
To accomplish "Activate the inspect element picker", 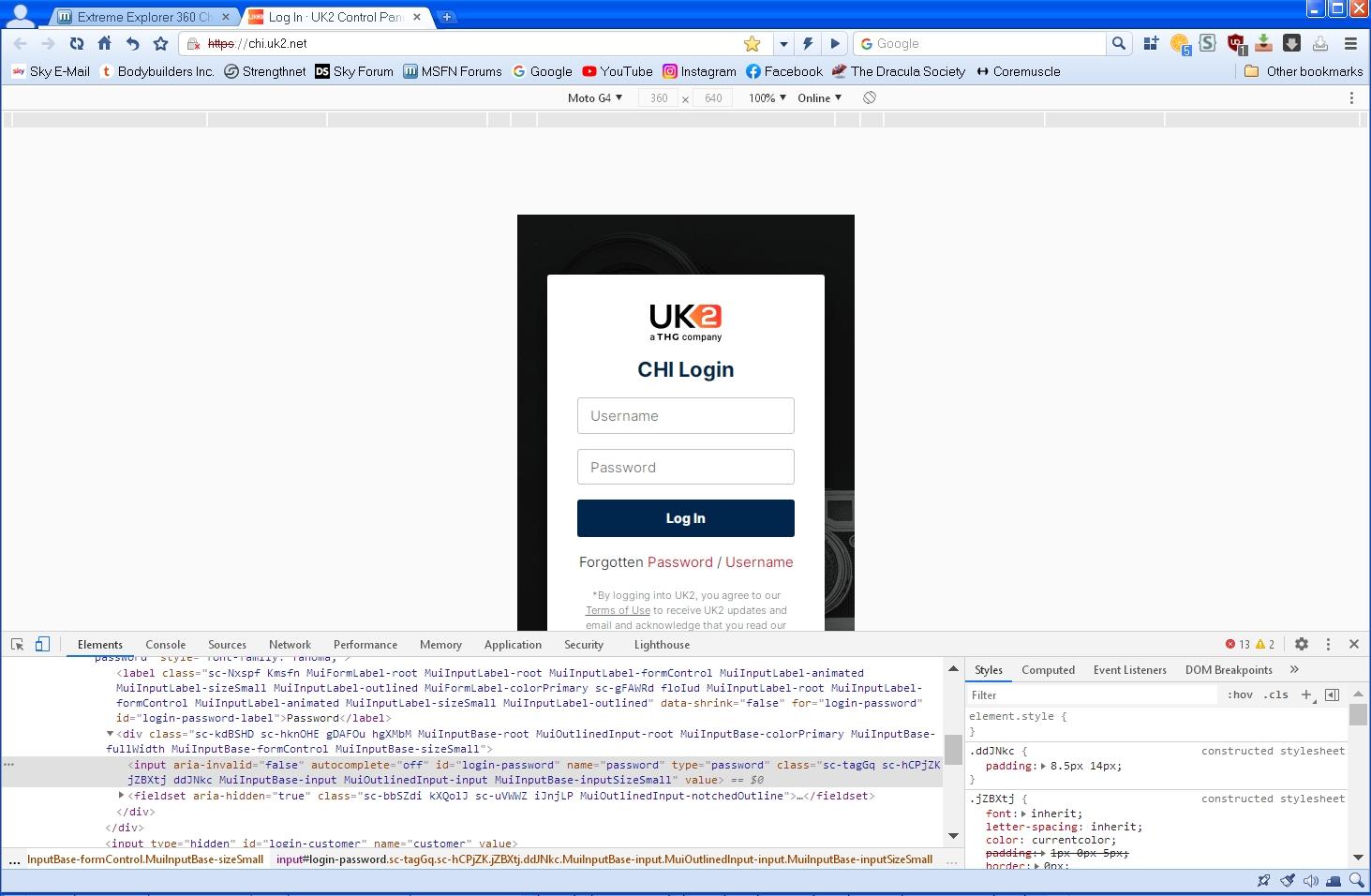I will (17, 644).
